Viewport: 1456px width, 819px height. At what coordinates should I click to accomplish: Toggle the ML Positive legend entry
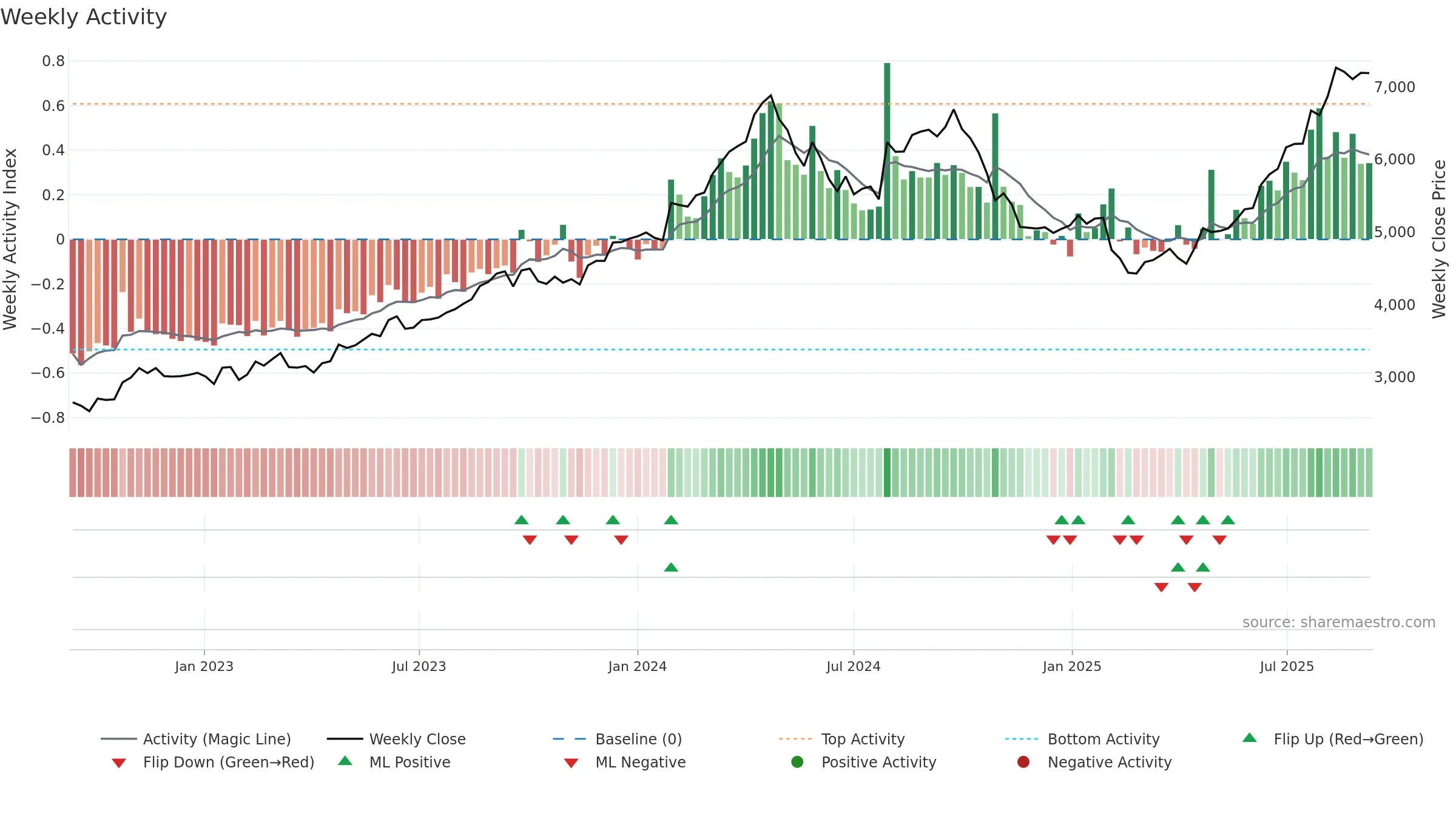[394, 762]
